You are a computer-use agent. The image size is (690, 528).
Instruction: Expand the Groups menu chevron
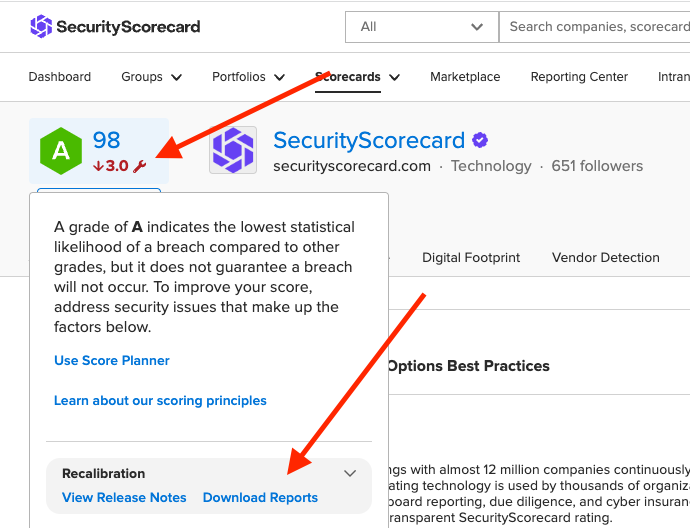176,77
